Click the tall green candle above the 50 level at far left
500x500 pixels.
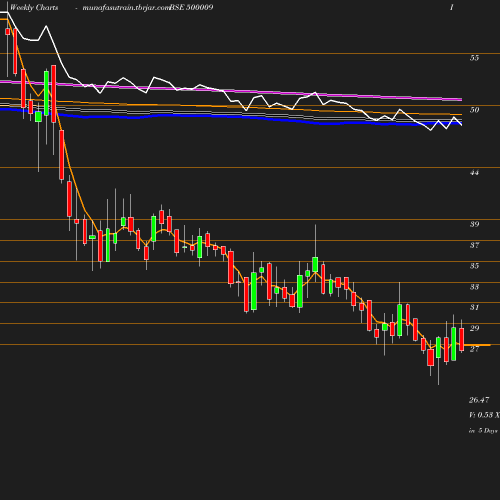46,93
